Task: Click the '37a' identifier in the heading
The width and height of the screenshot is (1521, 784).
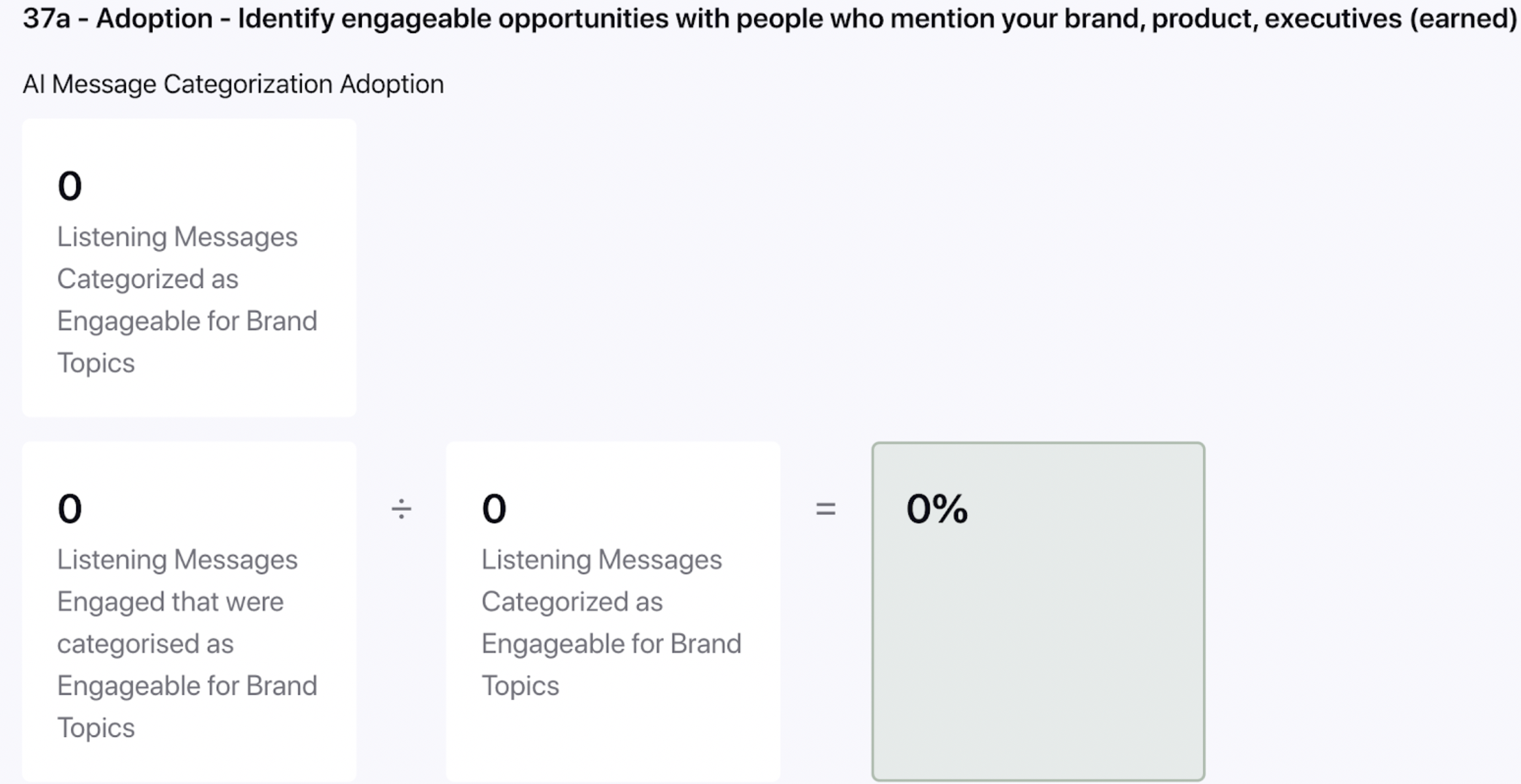Action: 46,19
